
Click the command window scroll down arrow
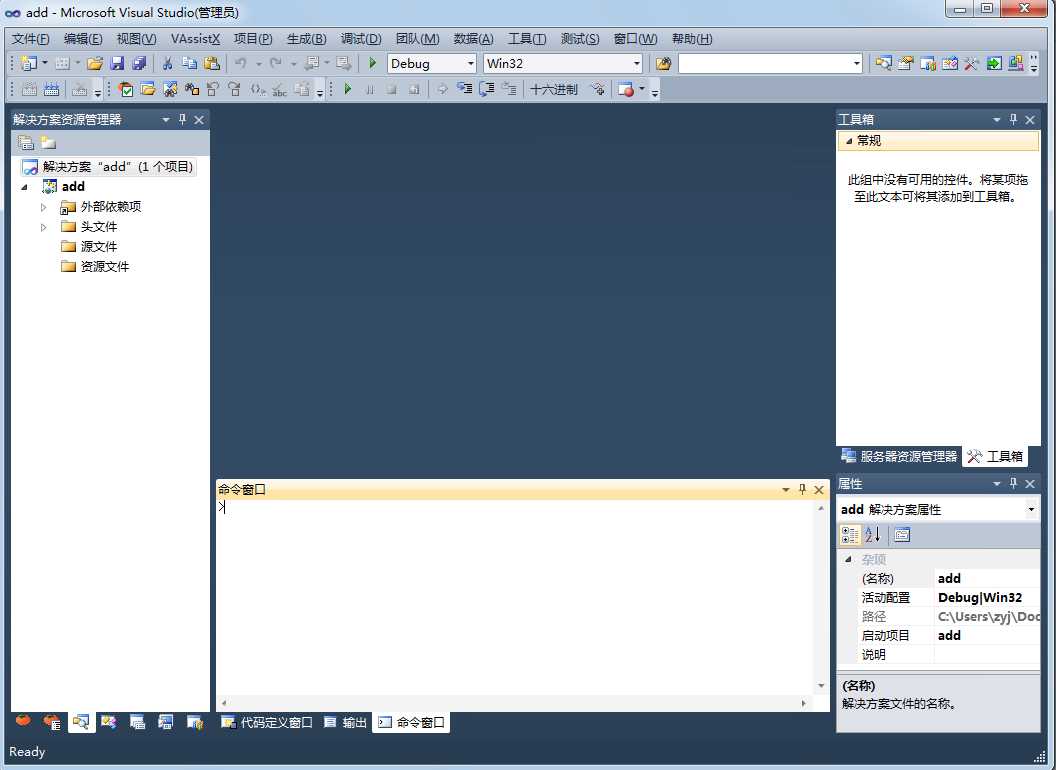(x=821, y=686)
